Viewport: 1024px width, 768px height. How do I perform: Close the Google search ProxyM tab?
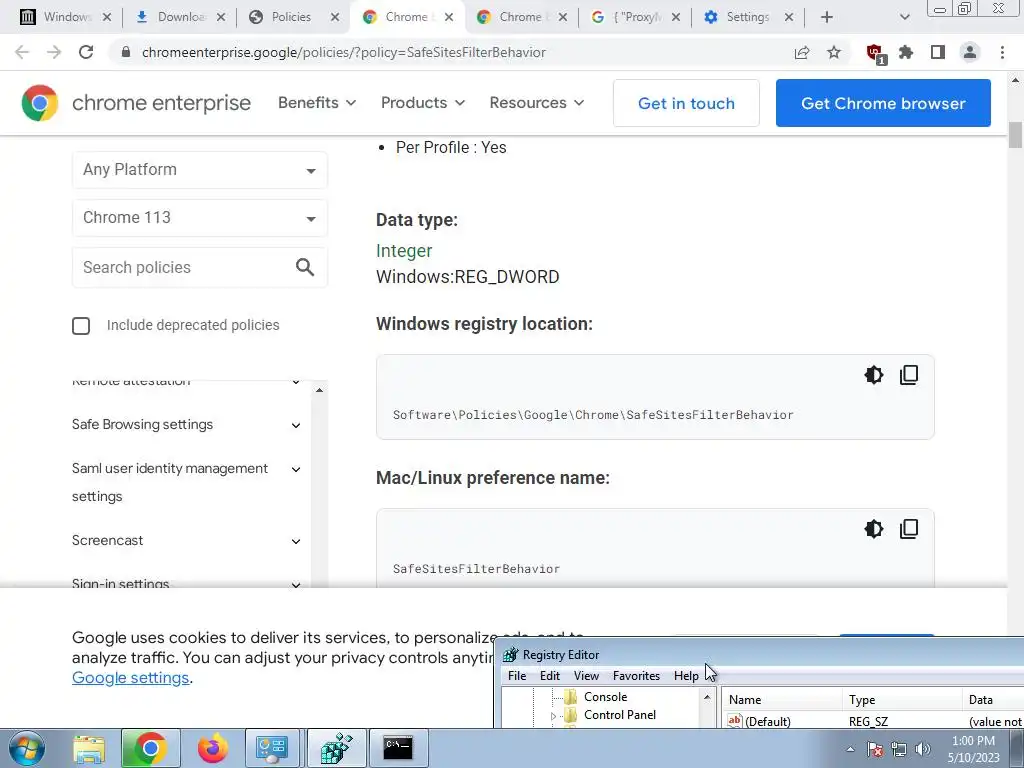point(675,17)
